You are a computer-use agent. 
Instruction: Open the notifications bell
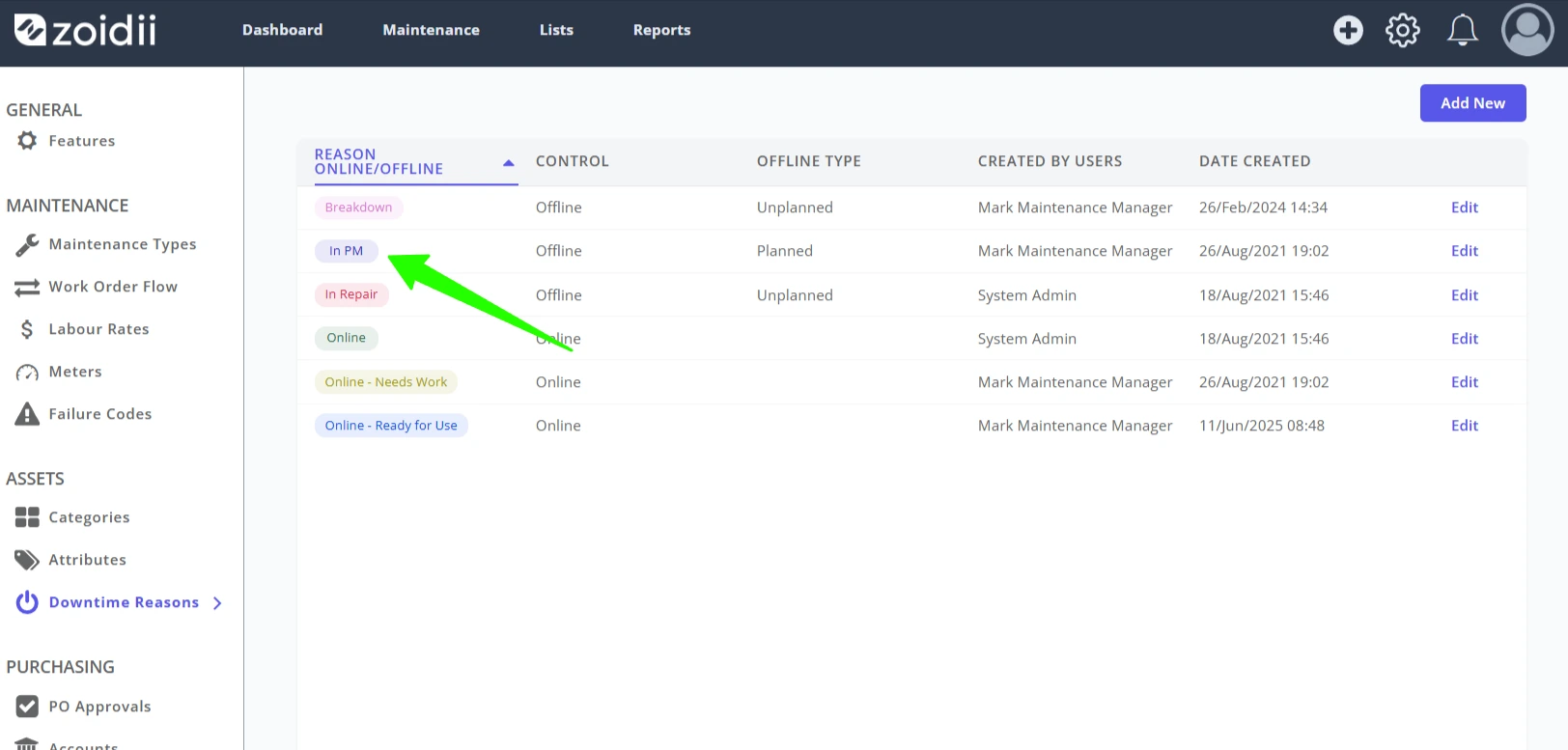pos(1463,30)
